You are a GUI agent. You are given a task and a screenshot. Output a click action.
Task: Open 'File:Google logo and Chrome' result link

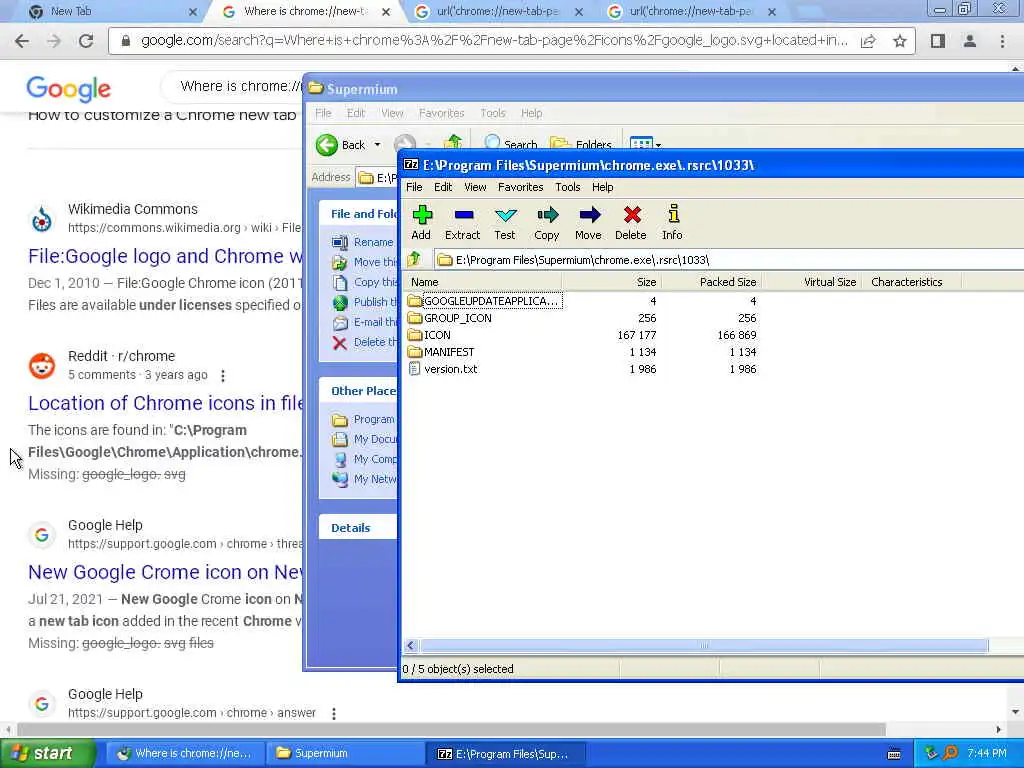pyautogui.click(x=165, y=256)
